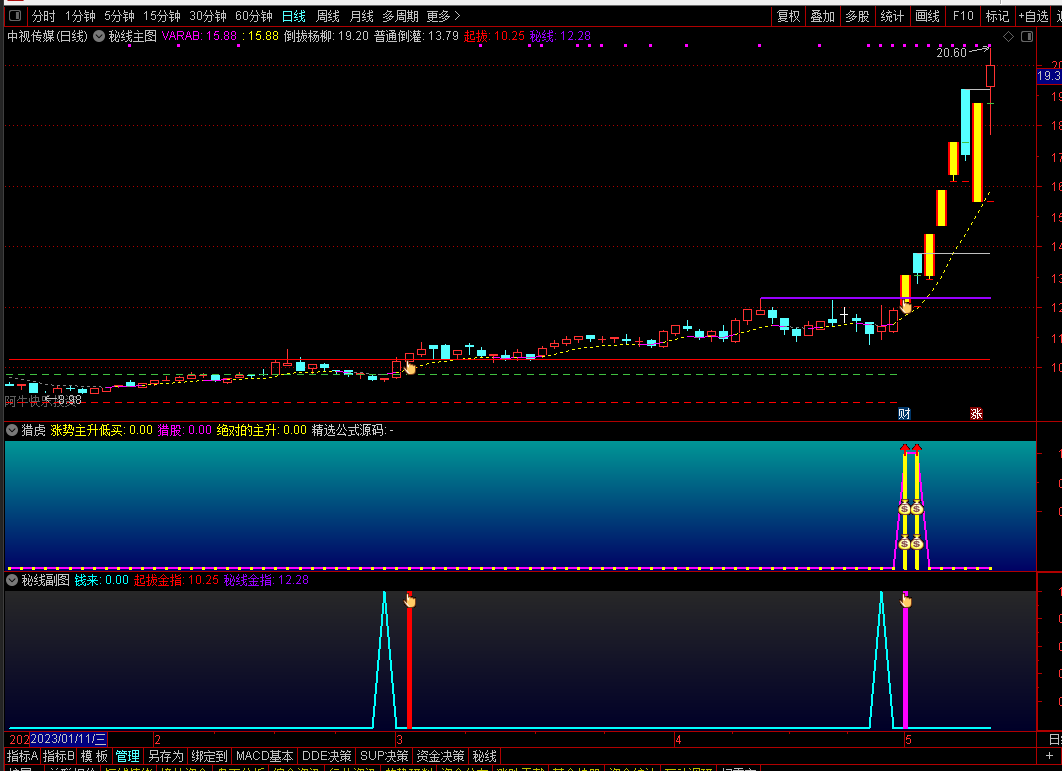Viewport: 1062px width, 771px height.
Task: Click the VARAB: 15.88 value
Action: (199, 37)
